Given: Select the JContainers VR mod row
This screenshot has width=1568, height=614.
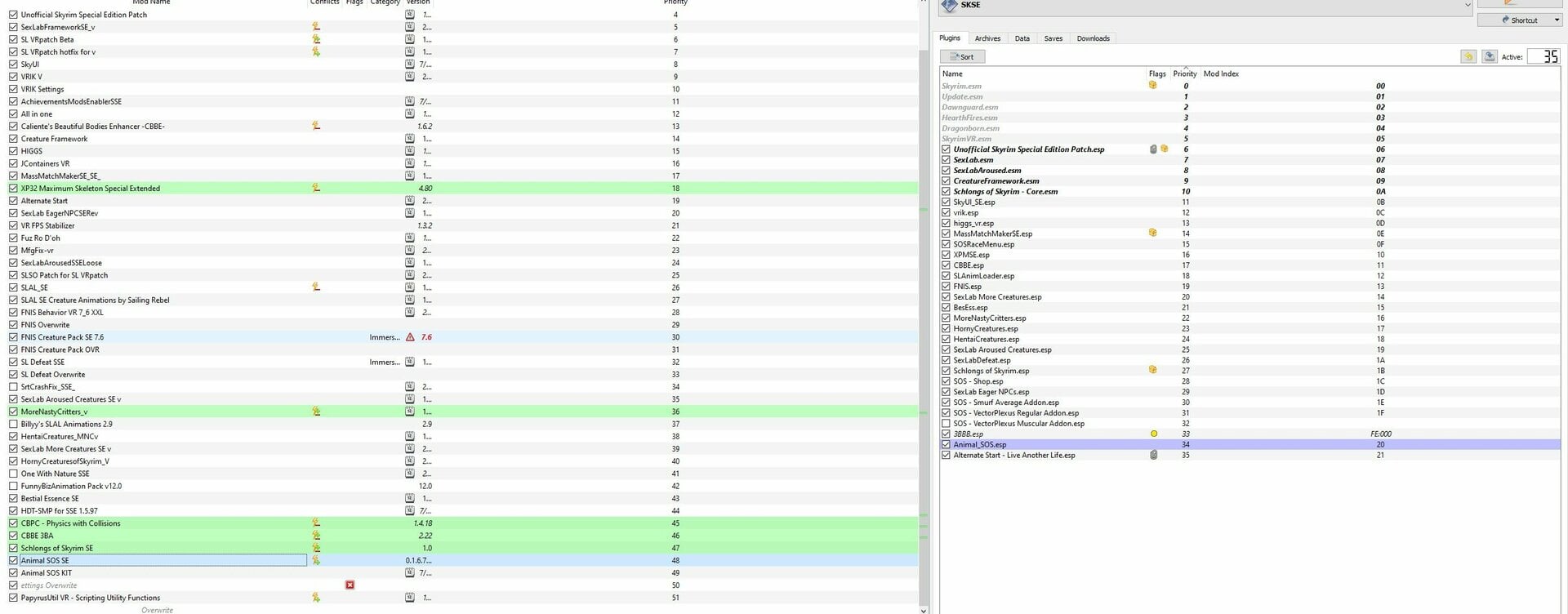Looking at the screenshot, I should [463, 163].
